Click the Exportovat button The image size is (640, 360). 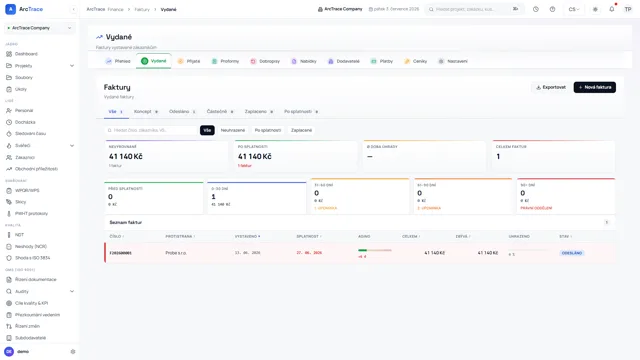[551, 87]
